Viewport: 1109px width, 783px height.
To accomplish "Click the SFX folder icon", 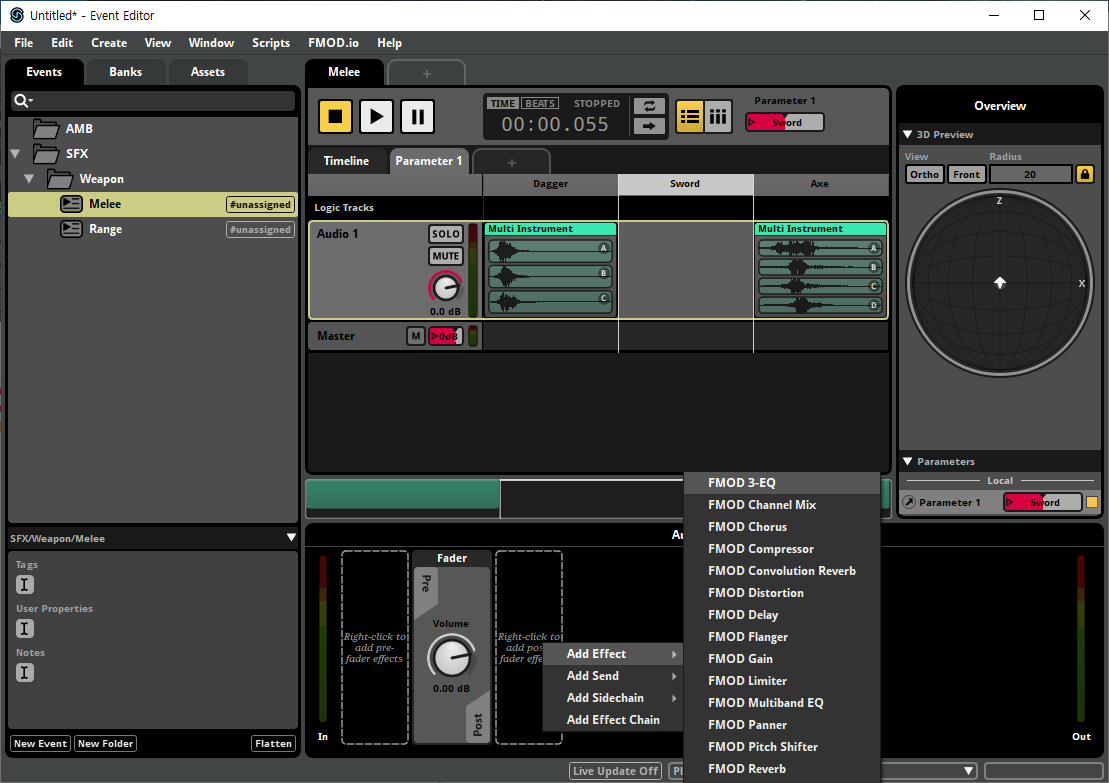I will point(46,153).
